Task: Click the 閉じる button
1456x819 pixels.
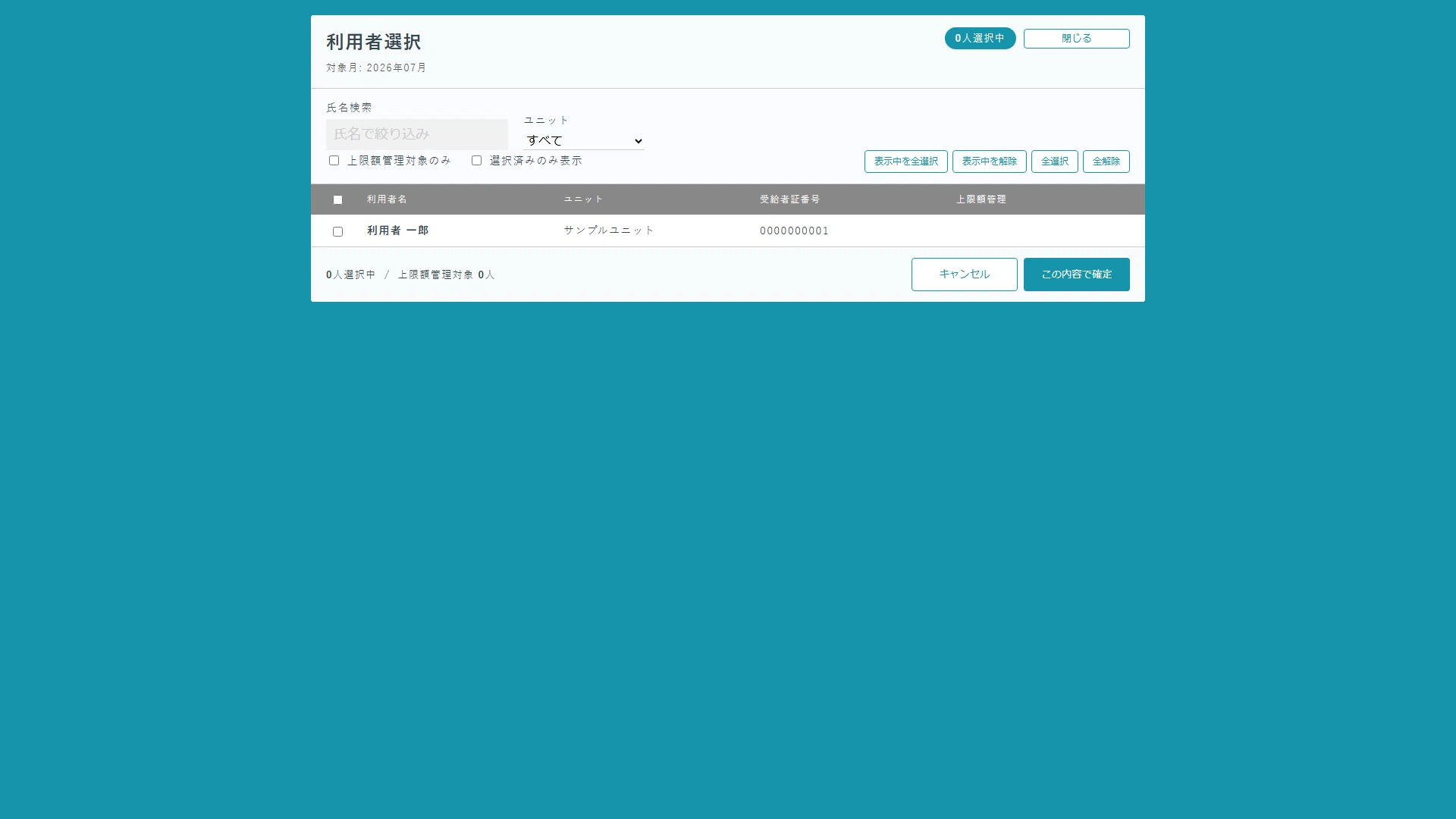Action: 1076,39
